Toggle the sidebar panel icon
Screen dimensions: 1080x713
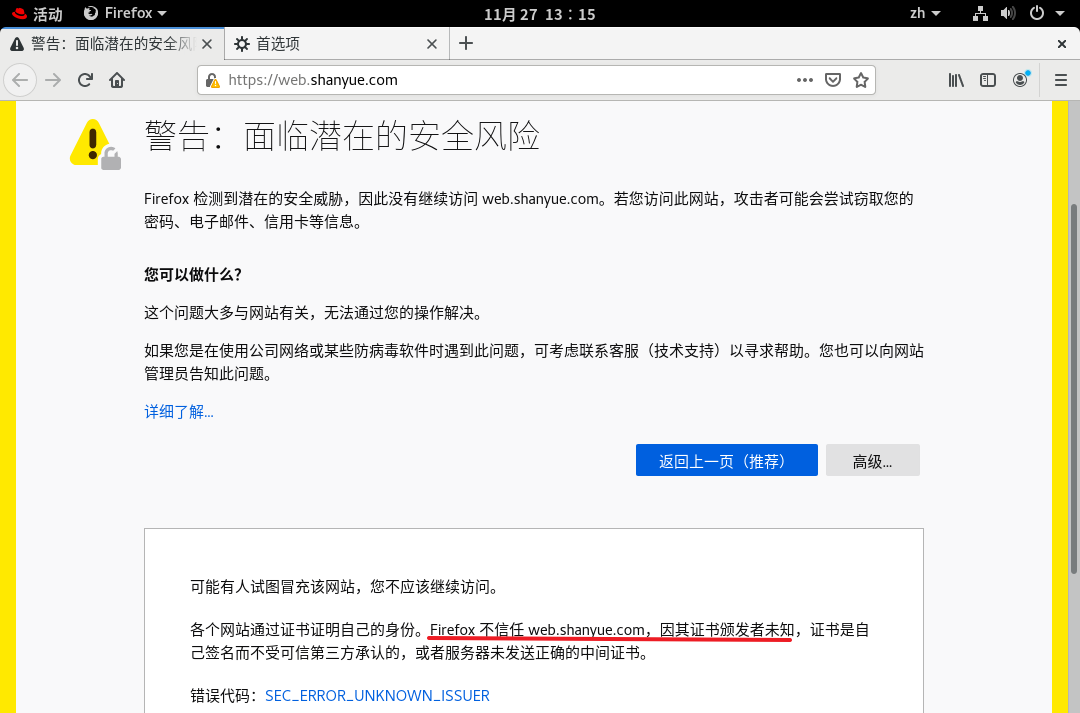988,80
